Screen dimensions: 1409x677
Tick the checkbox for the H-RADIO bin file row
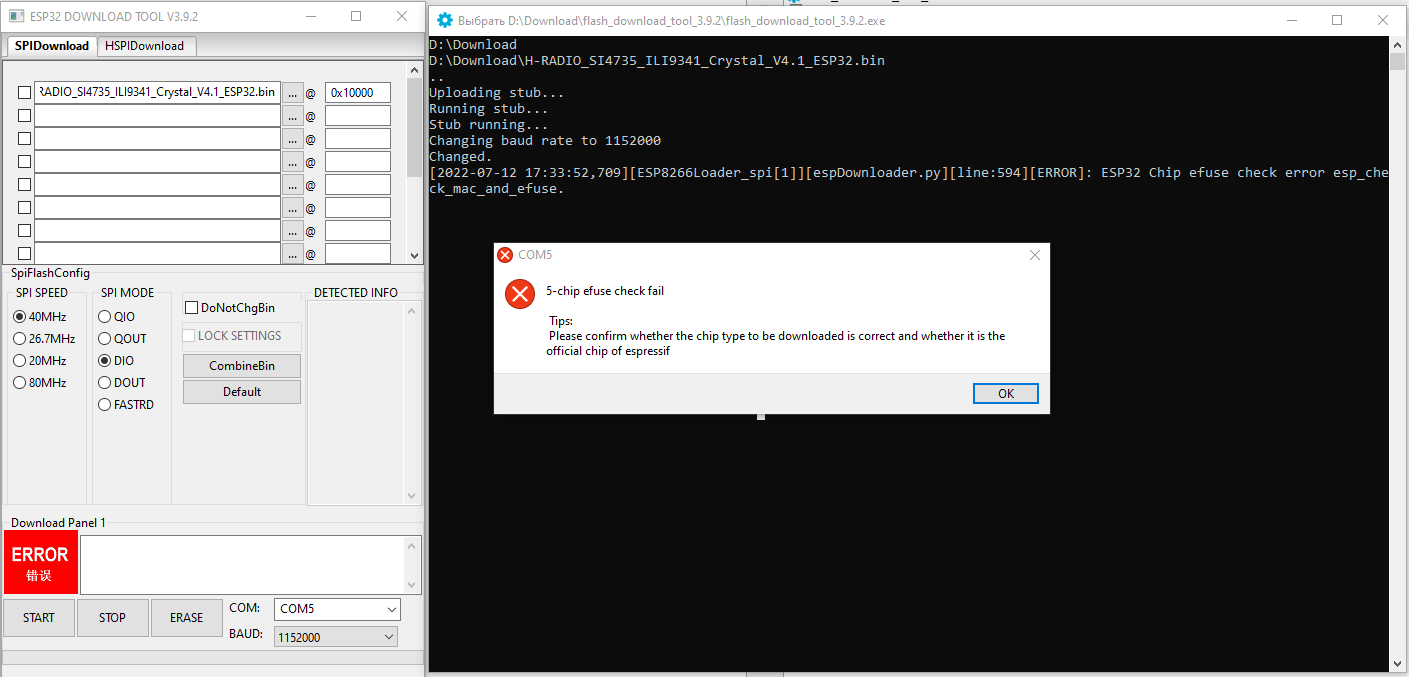[25, 92]
